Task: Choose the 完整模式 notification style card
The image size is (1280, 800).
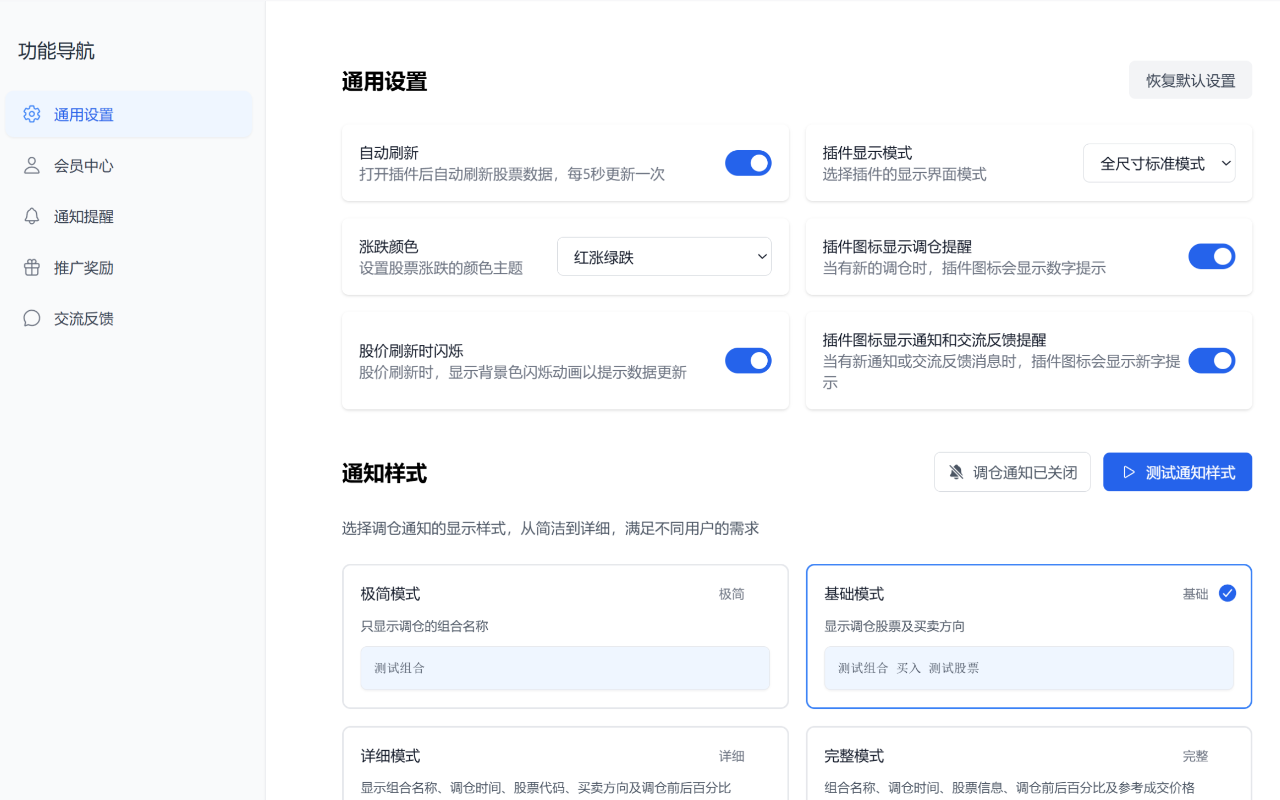Action: 1028,763
